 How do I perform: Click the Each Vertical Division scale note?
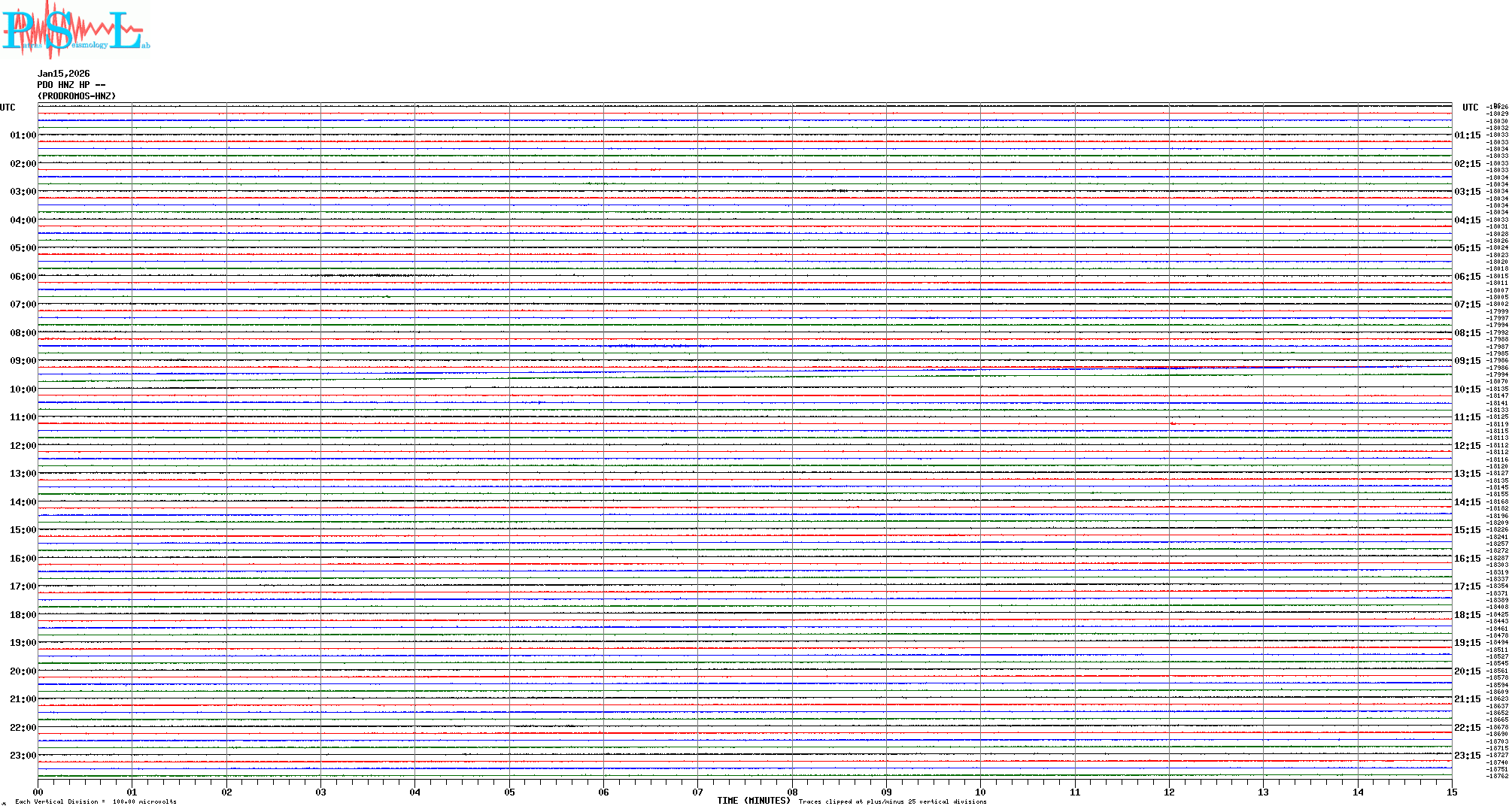[96, 801]
